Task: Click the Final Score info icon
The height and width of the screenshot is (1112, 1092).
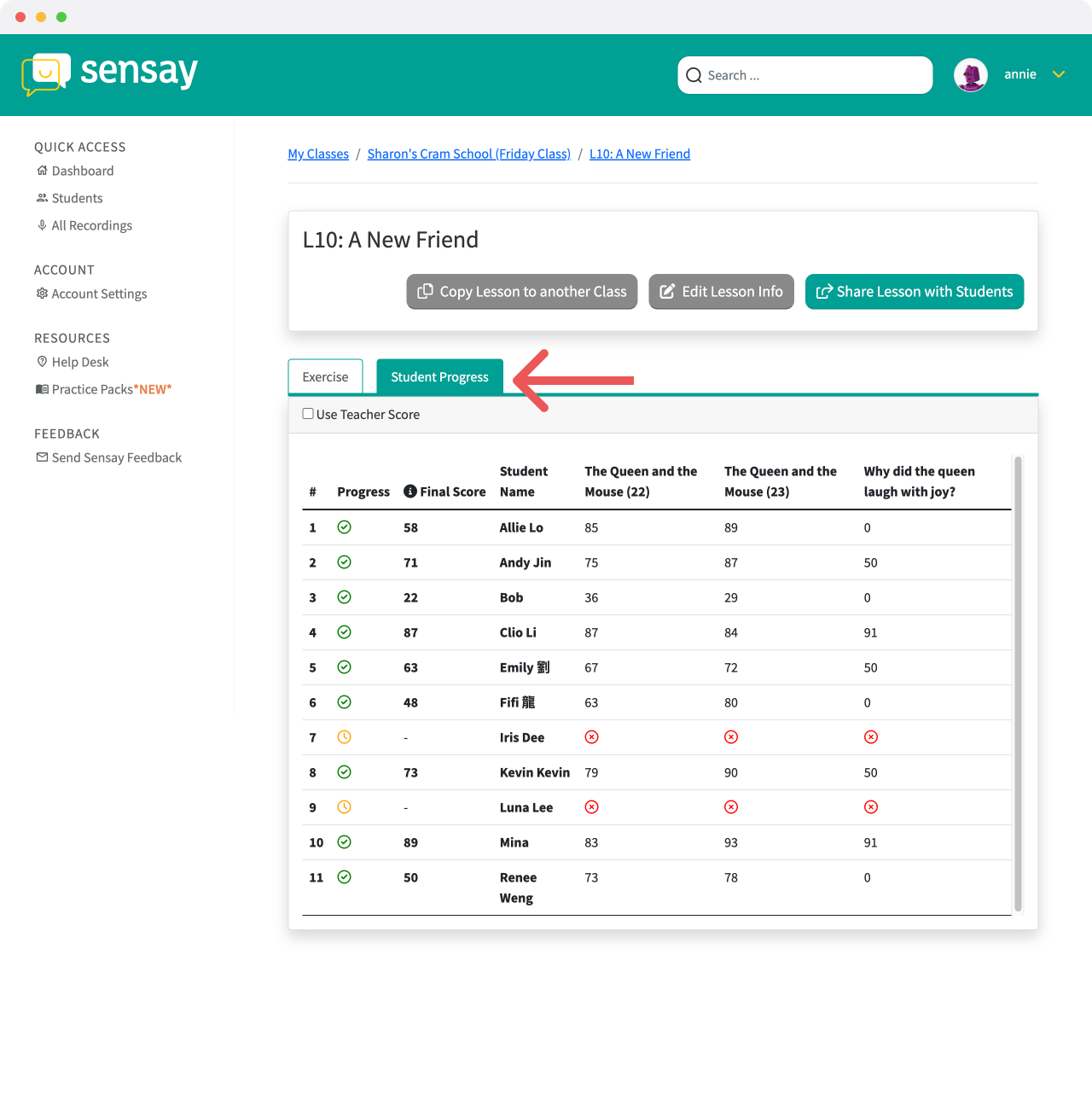Action: [x=410, y=492]
